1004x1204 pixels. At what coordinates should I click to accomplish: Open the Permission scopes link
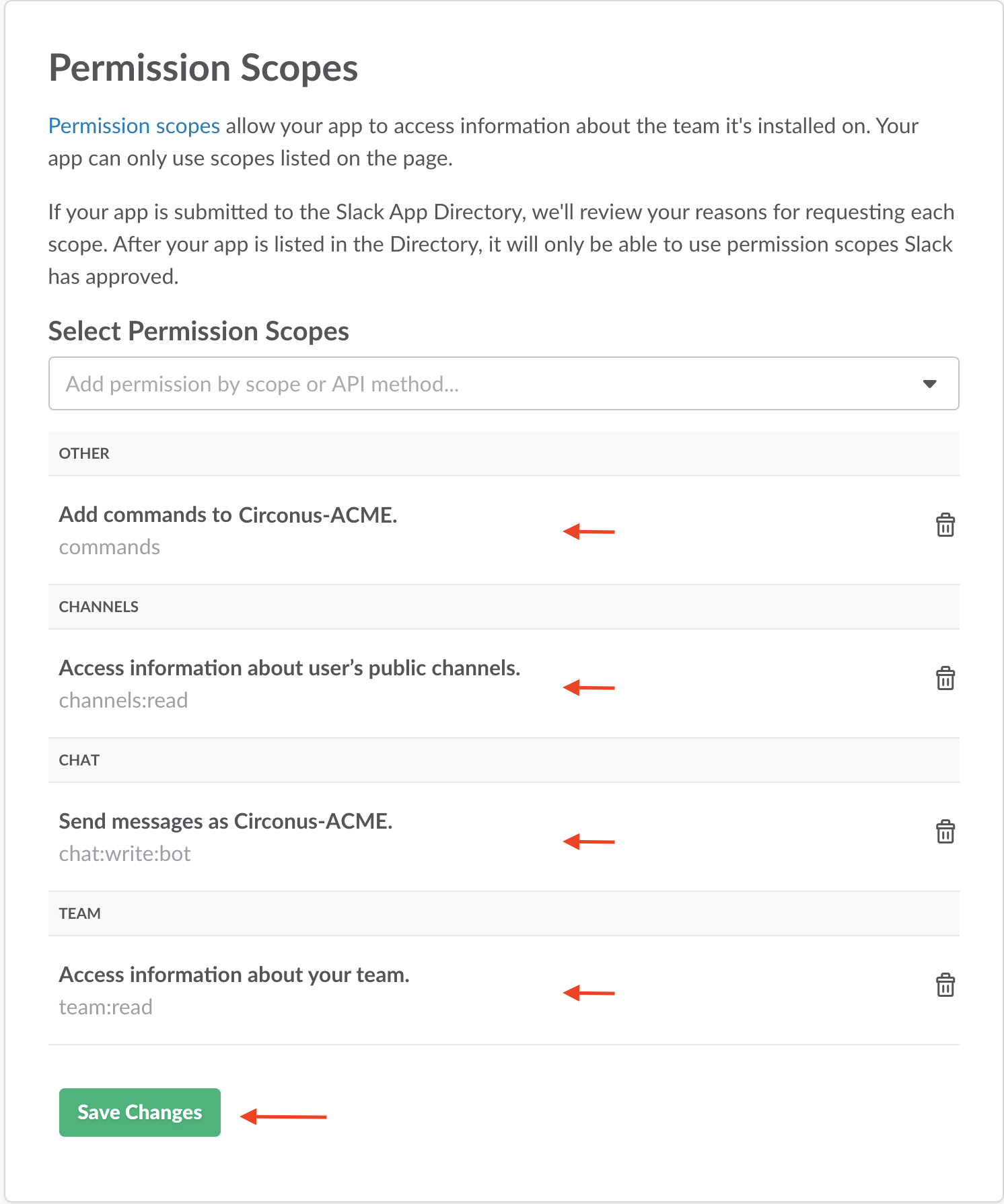point(134,126)
